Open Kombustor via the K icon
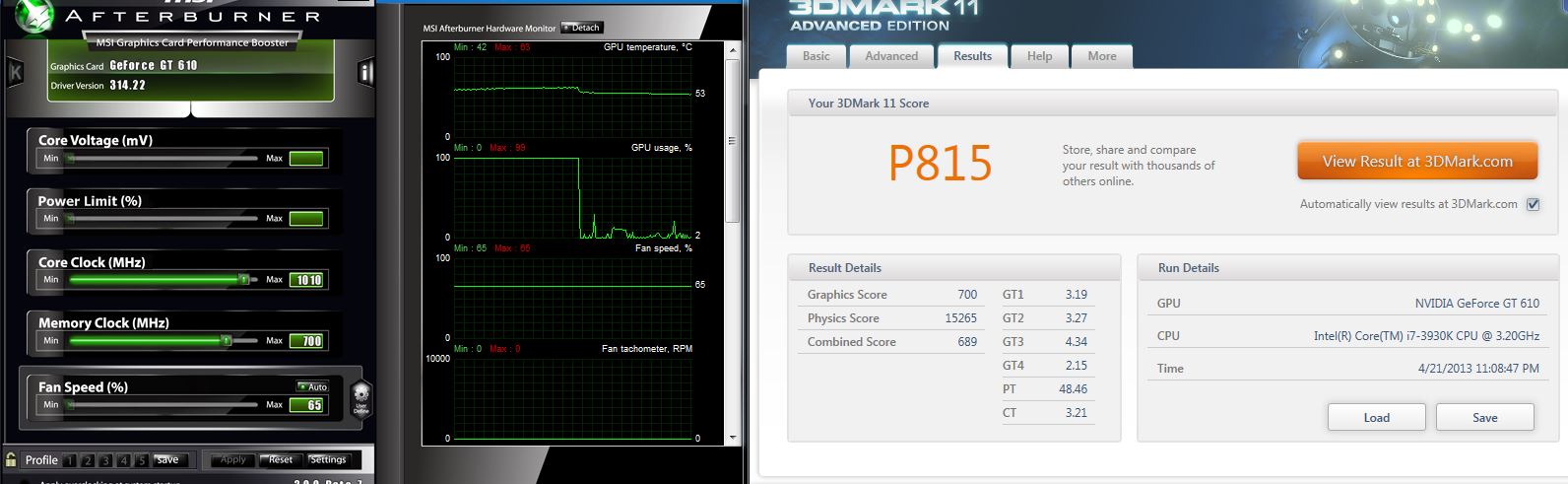This screenshot has width=1568, height=484. pos(15,72)
